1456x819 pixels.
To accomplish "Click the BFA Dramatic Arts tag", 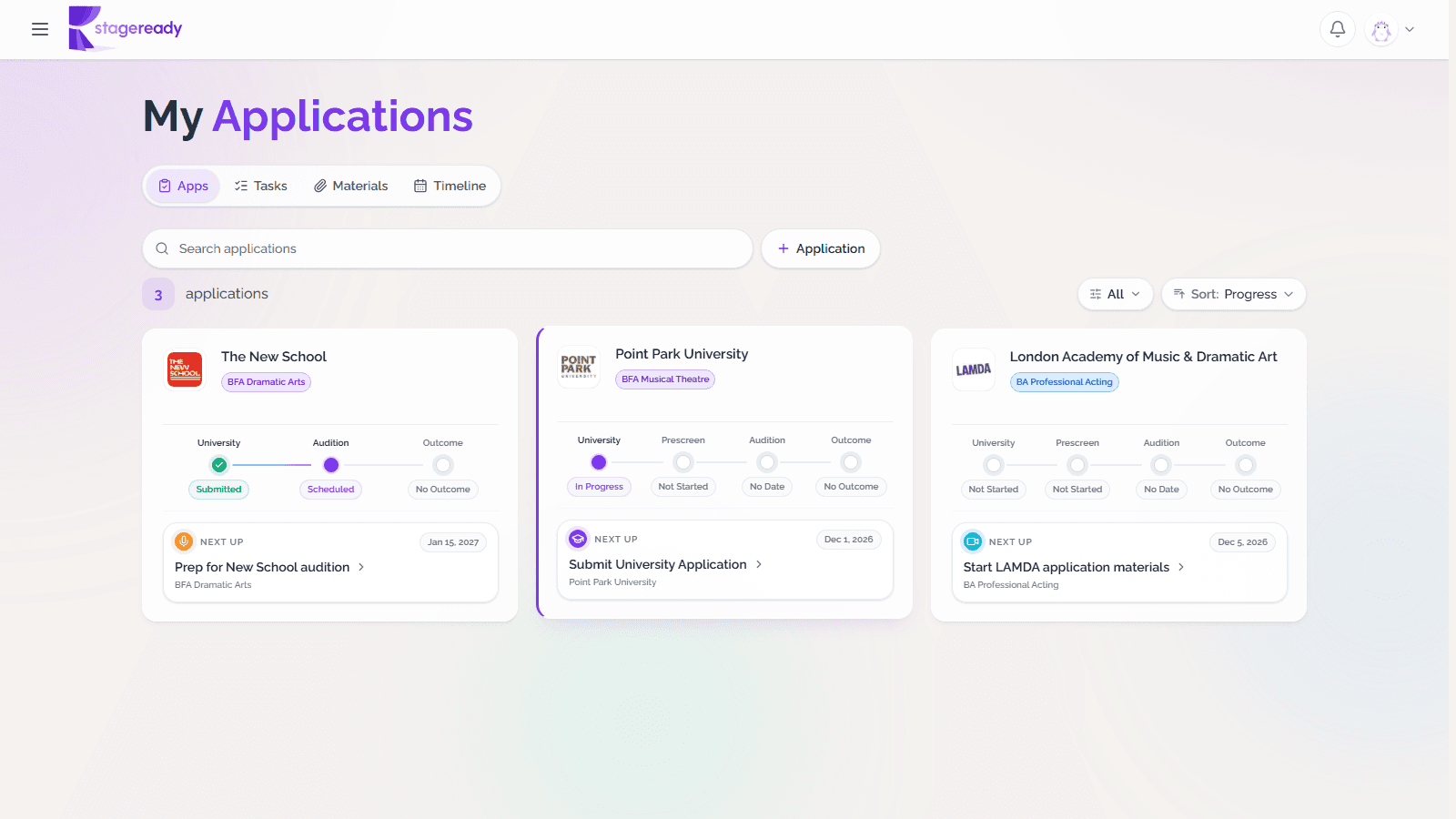I will 267,382.
